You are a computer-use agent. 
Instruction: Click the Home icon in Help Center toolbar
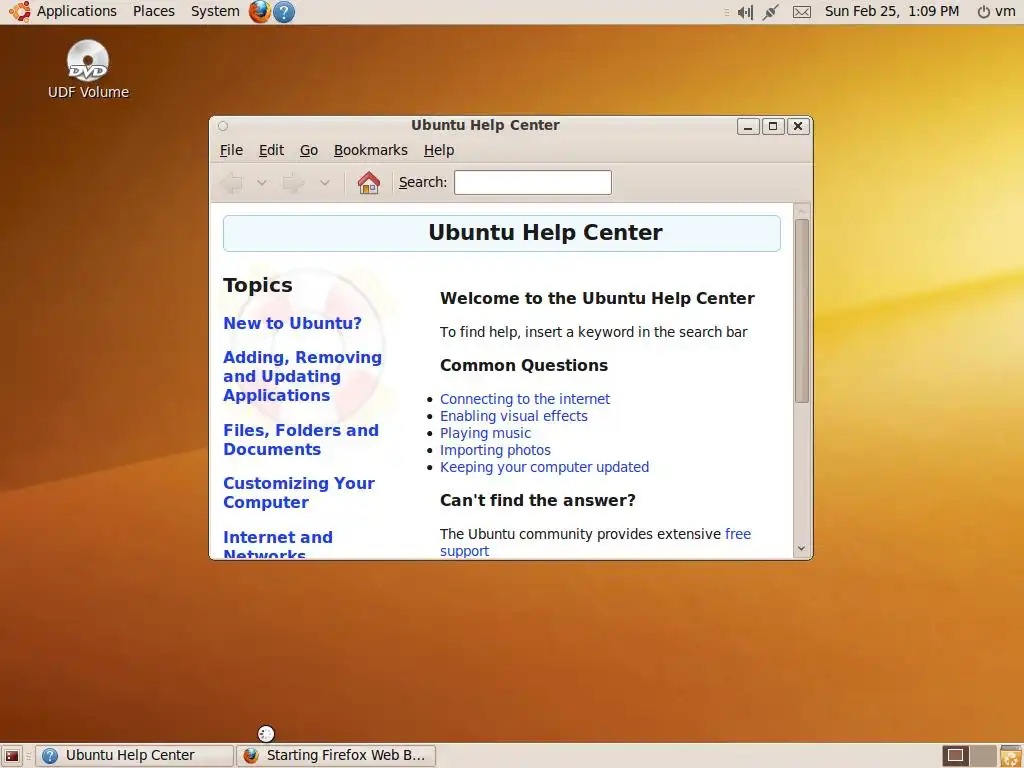(x=369, y=183)
